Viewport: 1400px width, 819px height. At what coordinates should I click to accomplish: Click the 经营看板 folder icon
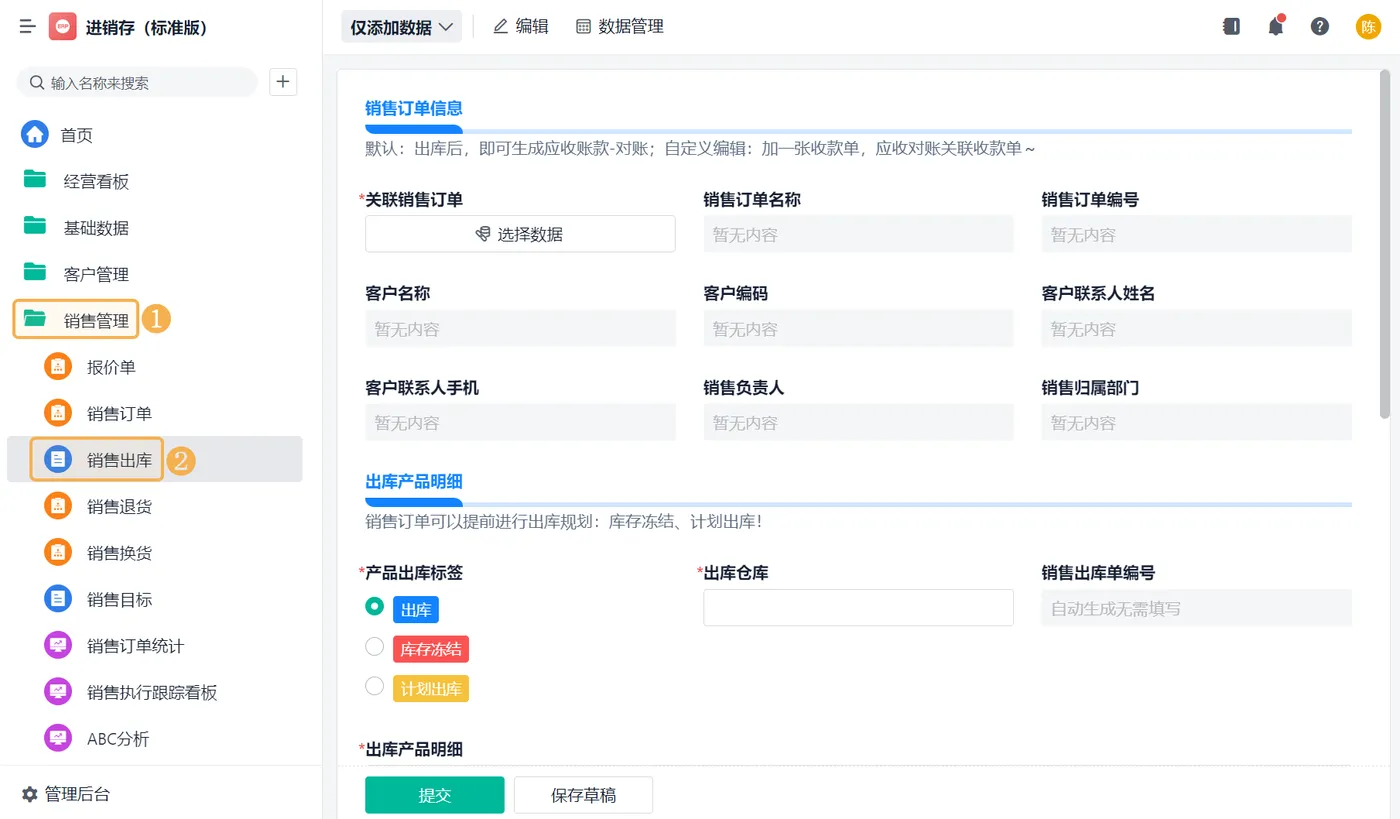pos(35,180)
